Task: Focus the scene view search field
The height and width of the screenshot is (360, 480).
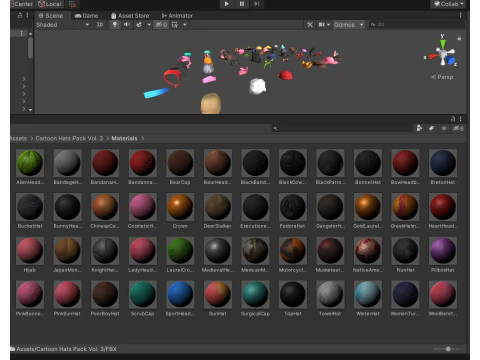Action: pyautogui.click(x=417, y=25)
